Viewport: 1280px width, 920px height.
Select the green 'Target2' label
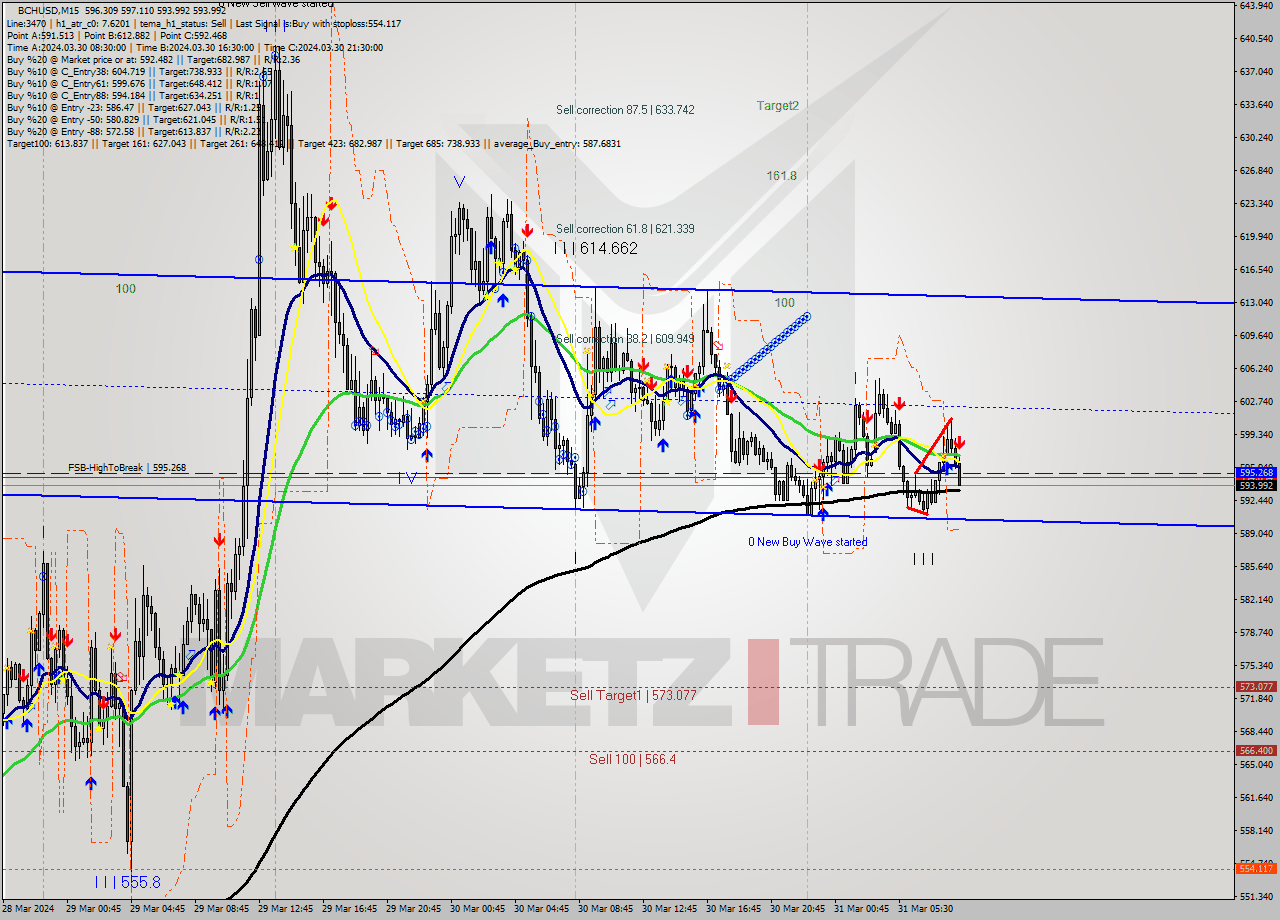click(777, 105)
